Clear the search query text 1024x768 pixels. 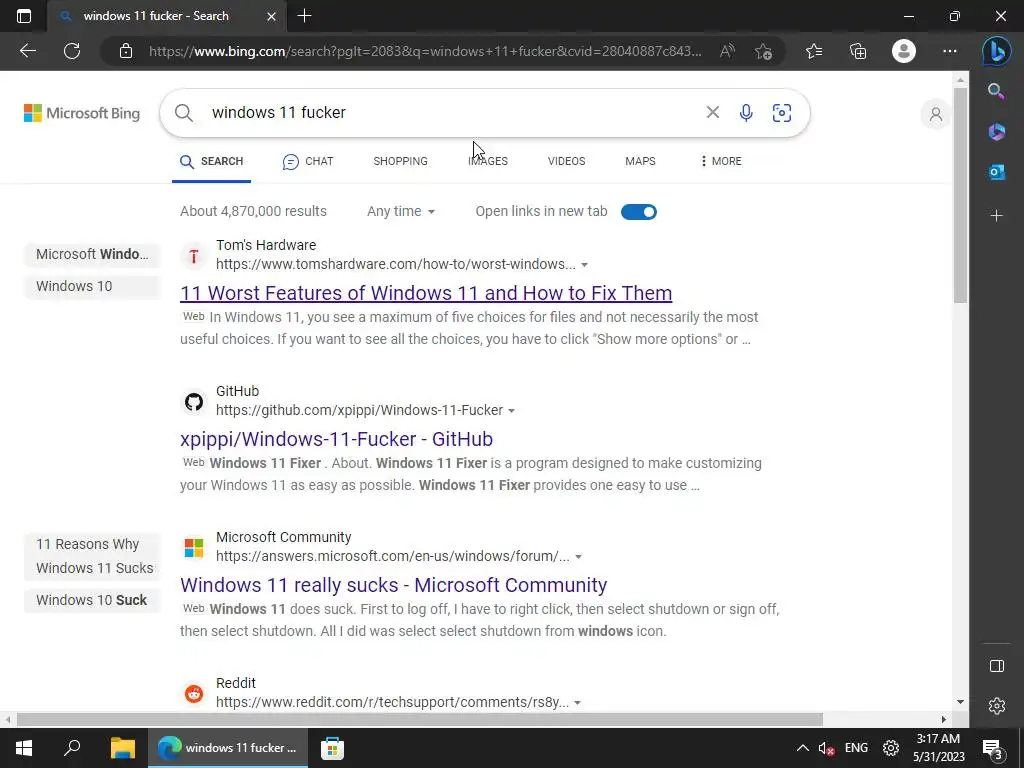(712, 112)
